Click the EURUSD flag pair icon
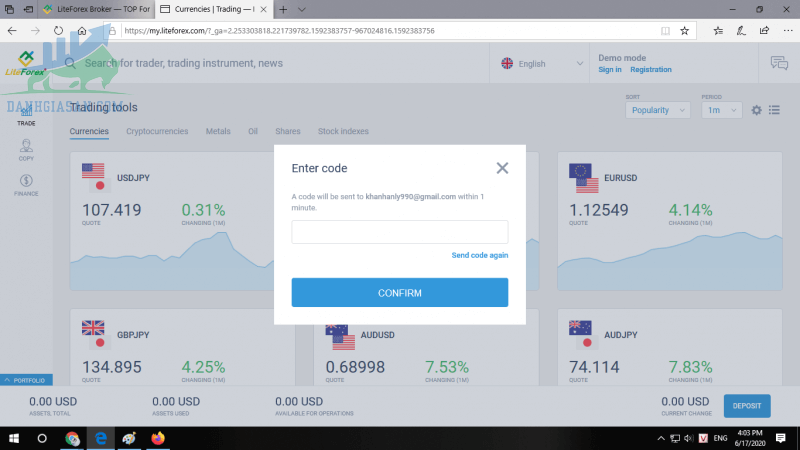The image size is (800, 450). pyautogui.click(x=583, y=178)
